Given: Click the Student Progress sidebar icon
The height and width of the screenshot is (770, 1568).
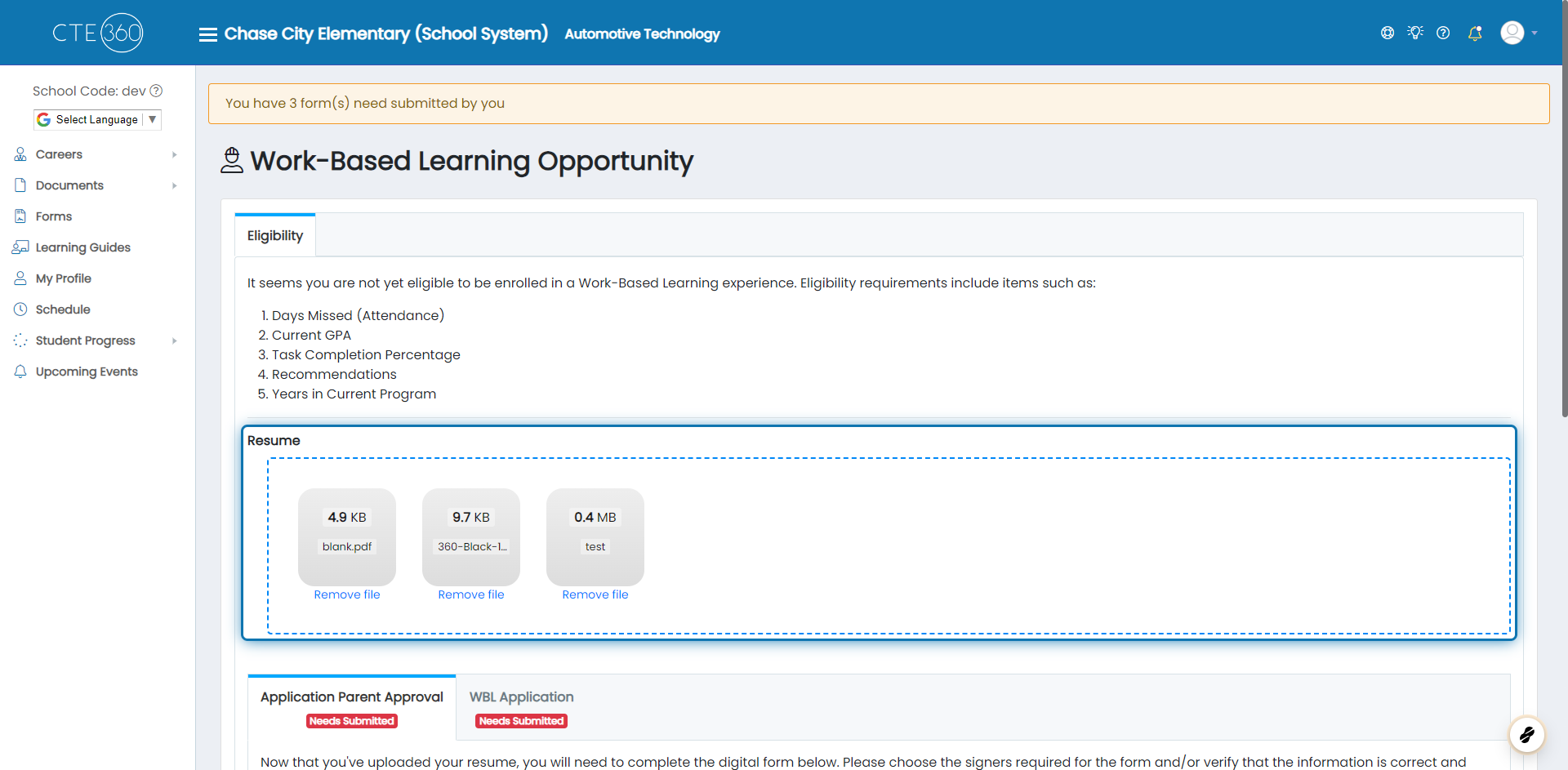Looking at the screenshot, I should point(20,340).
